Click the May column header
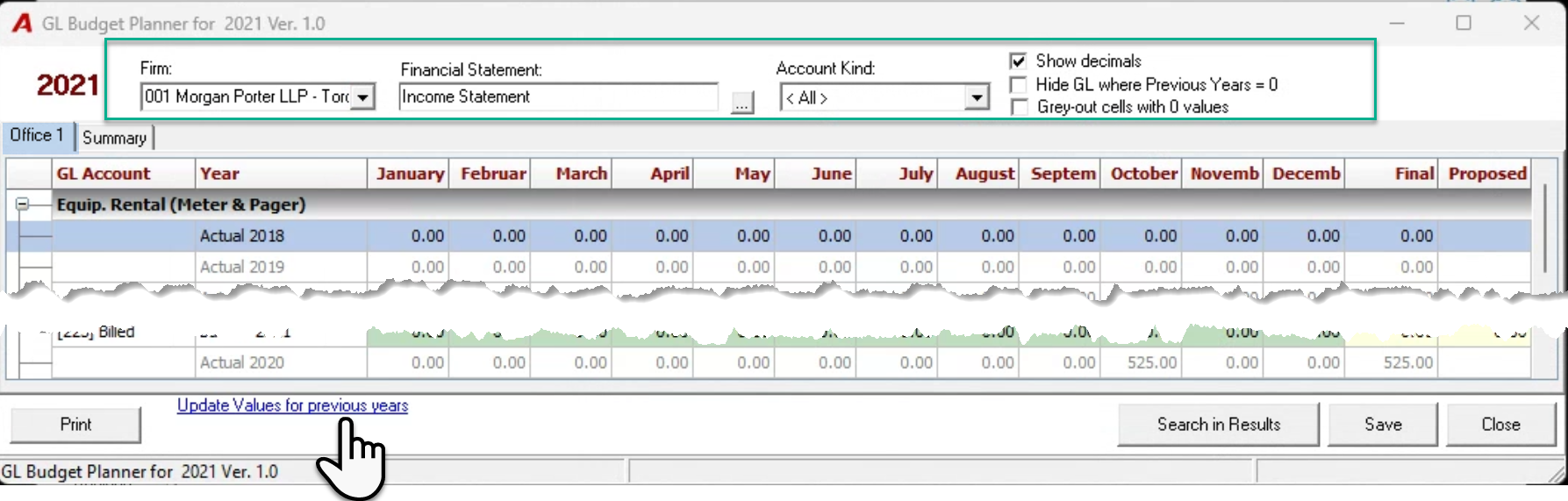Screen dimensions: 1568x501 [734, 174]
